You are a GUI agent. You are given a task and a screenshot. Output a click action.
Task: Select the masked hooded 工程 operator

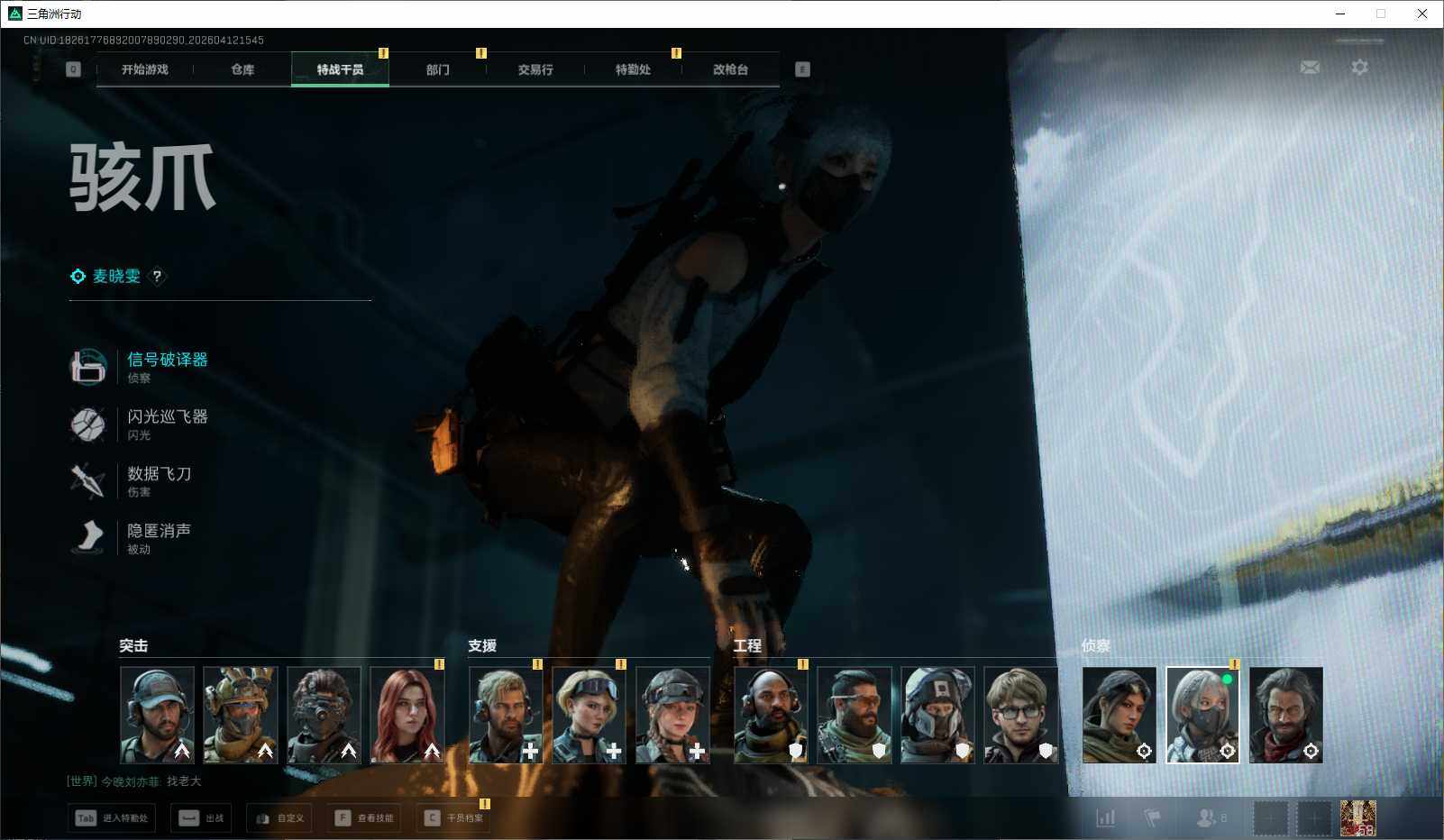(x=937, y=715)
